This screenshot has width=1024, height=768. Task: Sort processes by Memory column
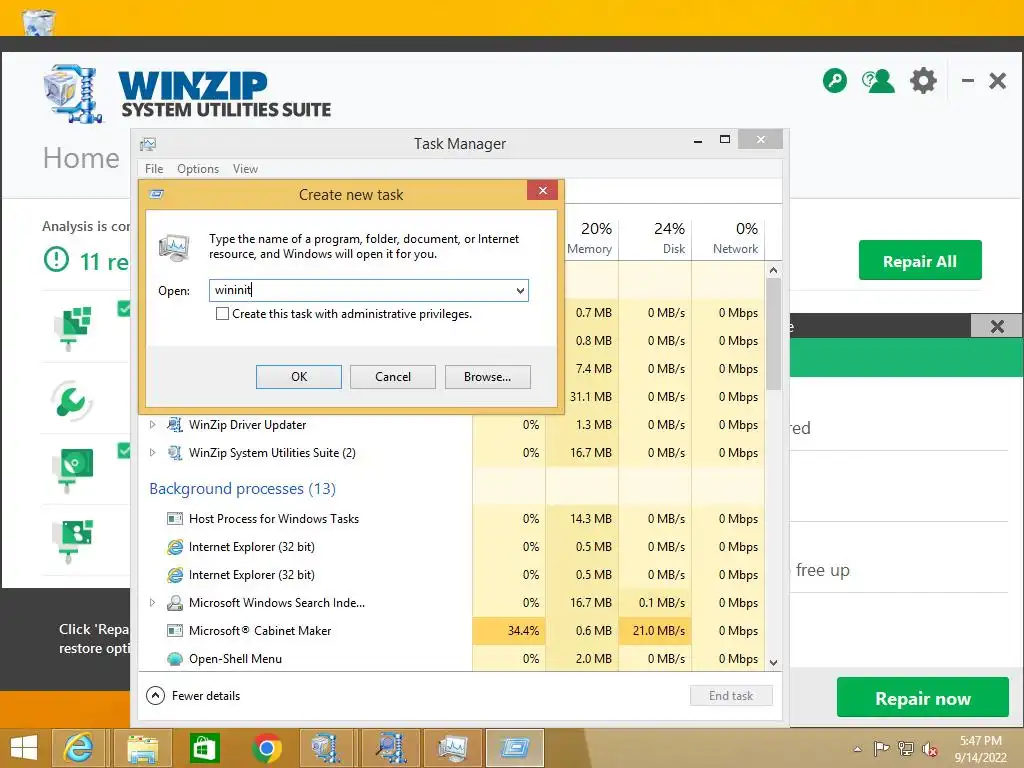click(590, 238)
